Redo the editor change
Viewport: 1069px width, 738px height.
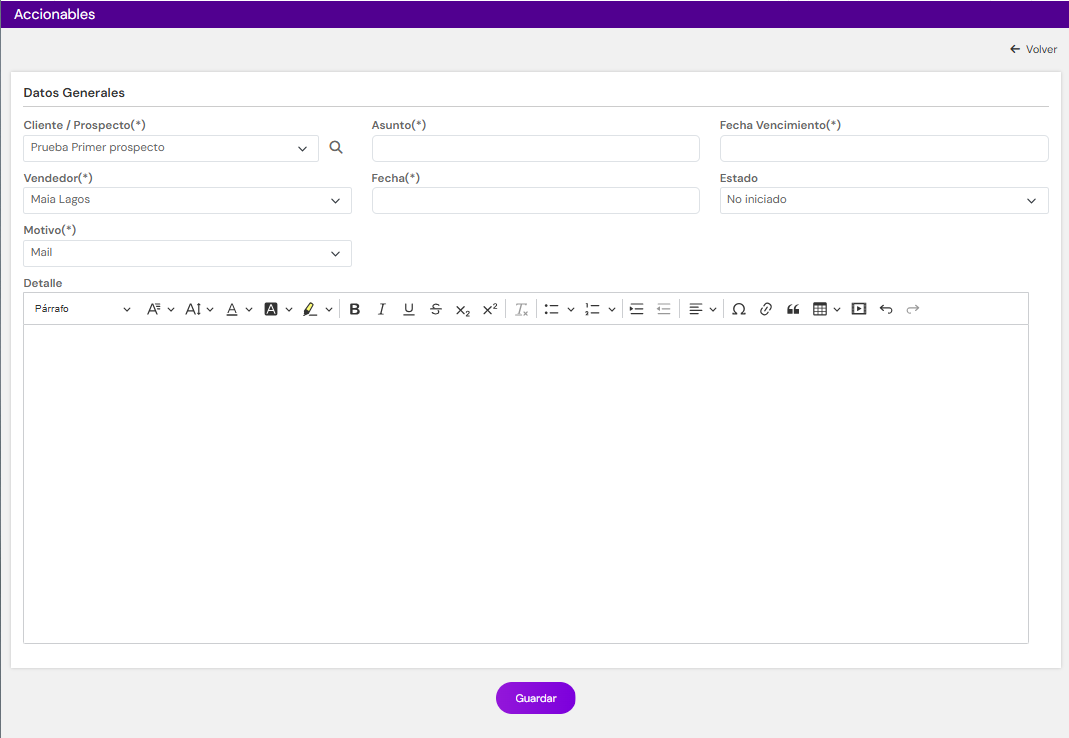[x=913, y=309]
